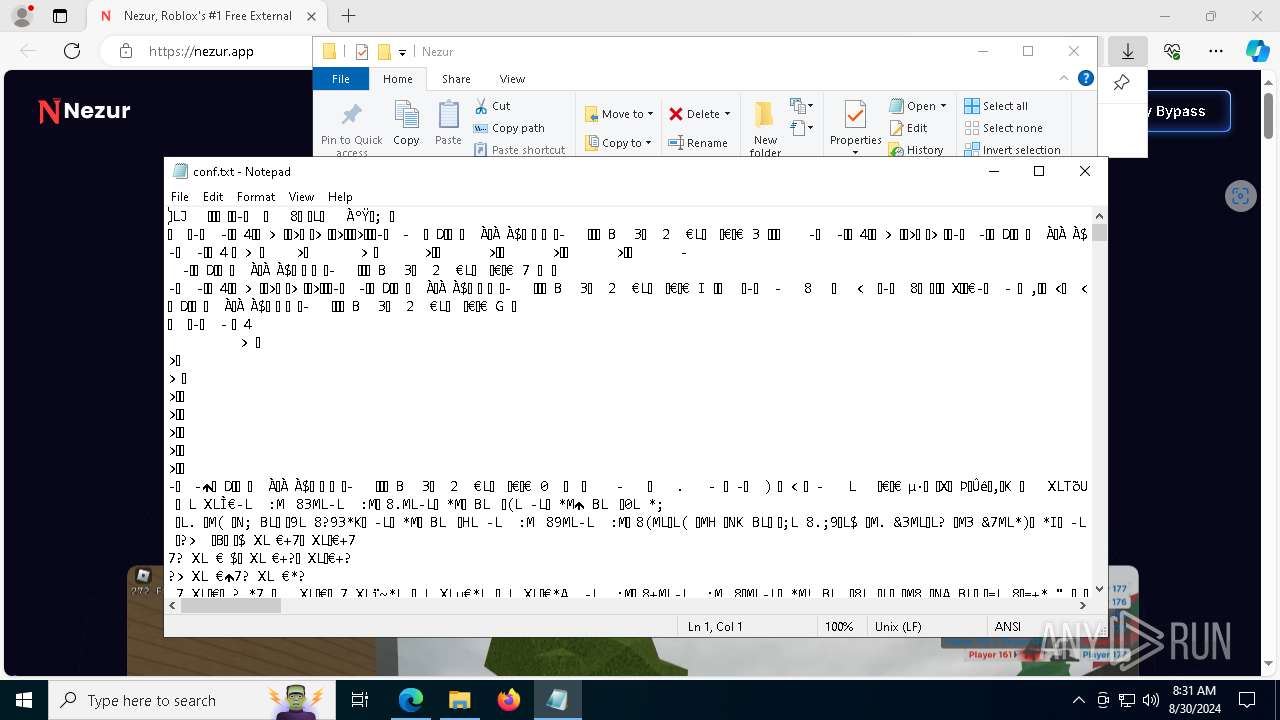Click the browser downloads icon
Screen dimensions: 1280x720
click(x=1127, y=51)
